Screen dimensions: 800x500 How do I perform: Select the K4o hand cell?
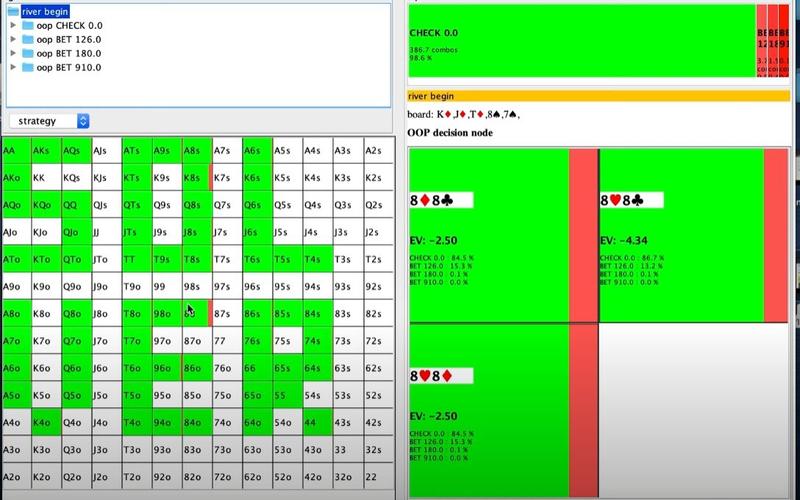tap(46, 422)
